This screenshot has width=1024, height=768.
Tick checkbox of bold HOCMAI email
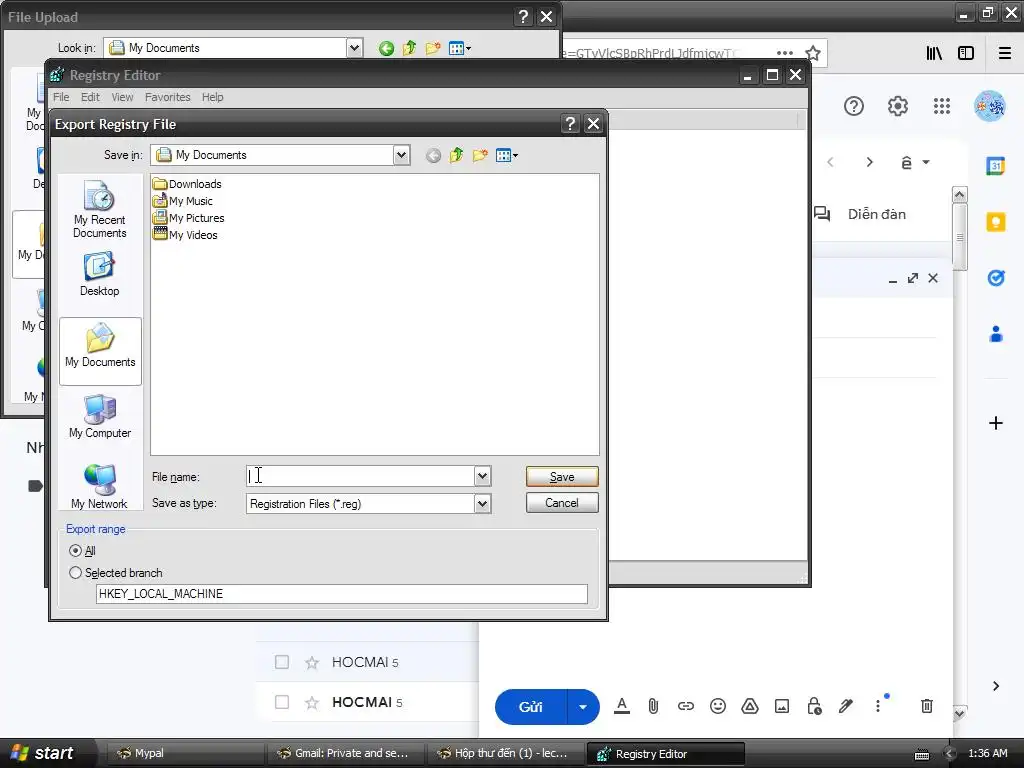[281, 702]
